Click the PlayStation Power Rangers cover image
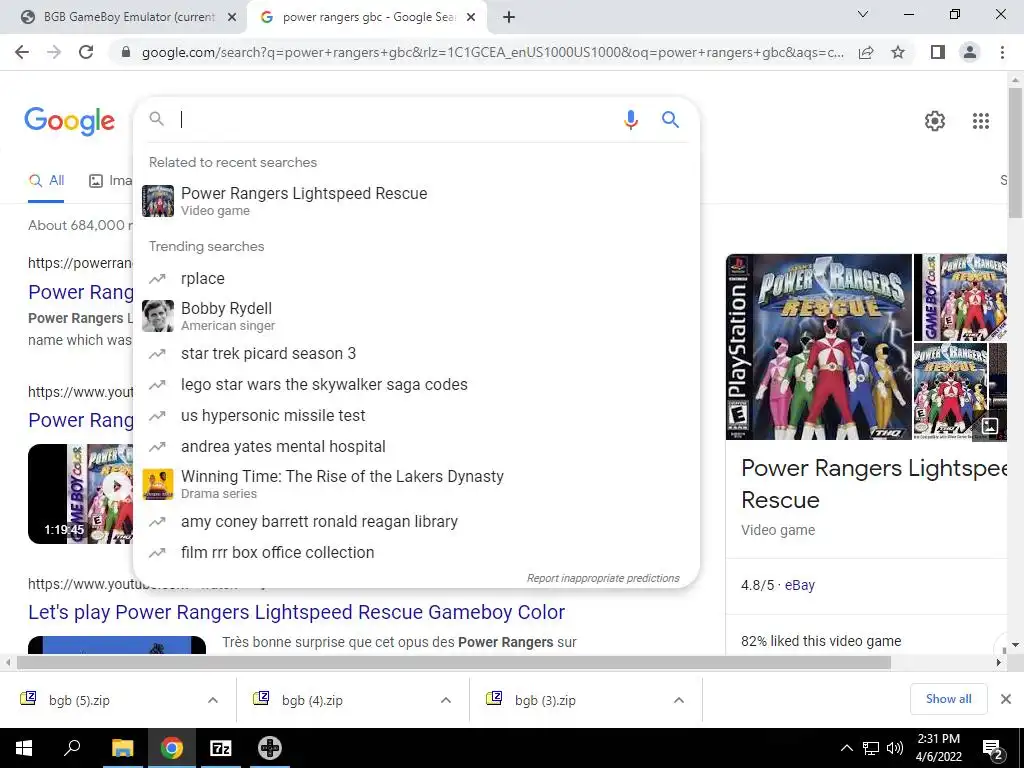 click(x=819, y=347)
